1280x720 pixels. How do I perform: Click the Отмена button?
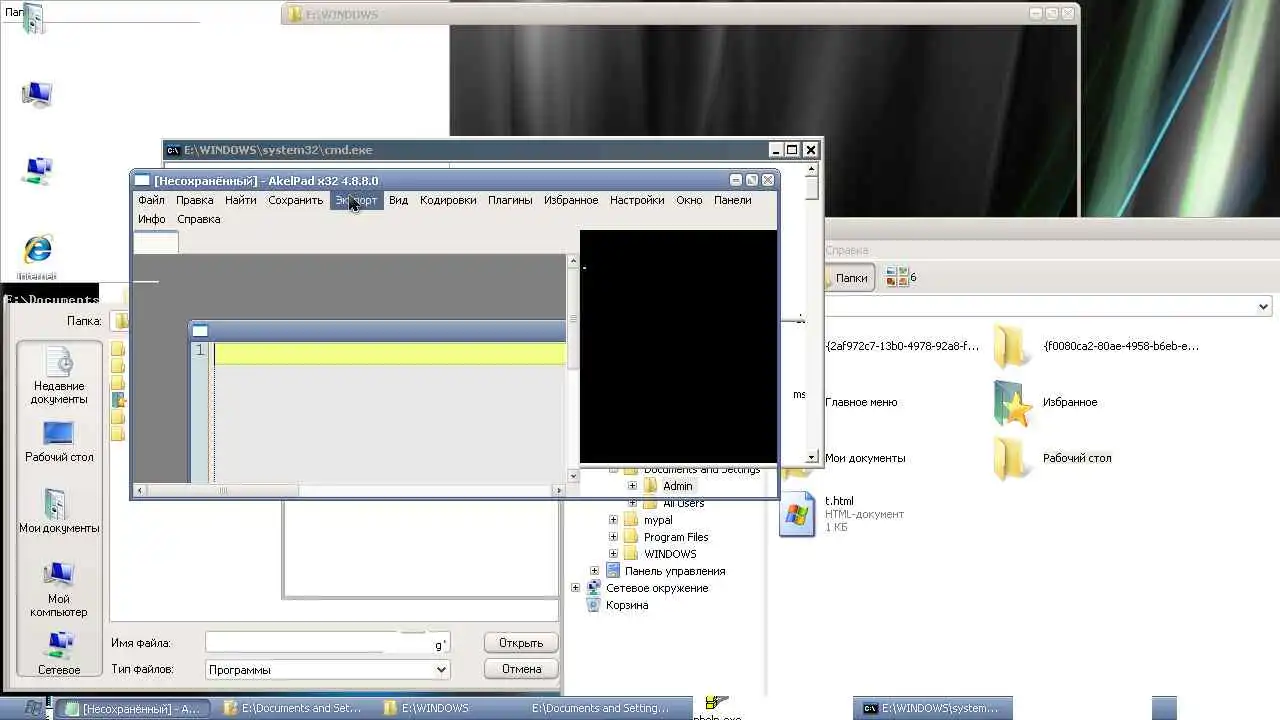pos(521,669)
